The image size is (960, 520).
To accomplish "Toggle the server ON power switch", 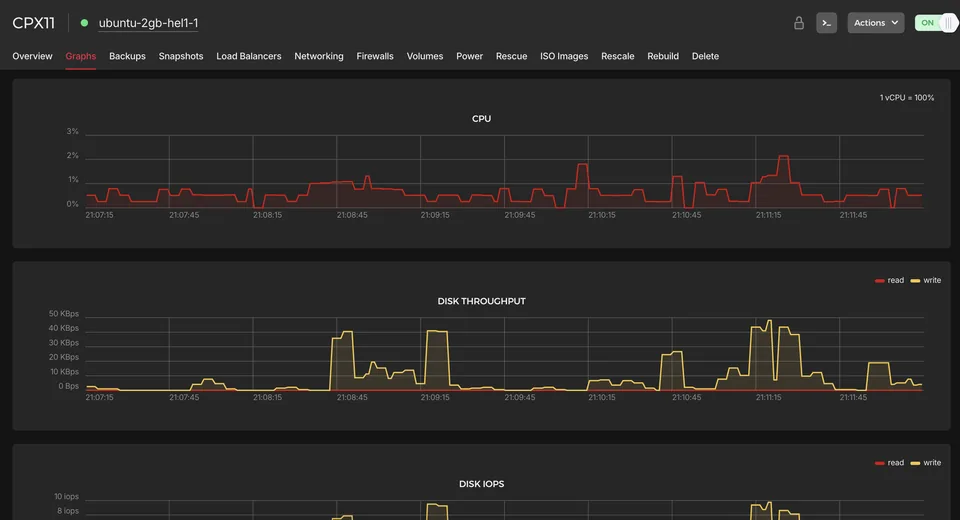I will coord(936,23).
